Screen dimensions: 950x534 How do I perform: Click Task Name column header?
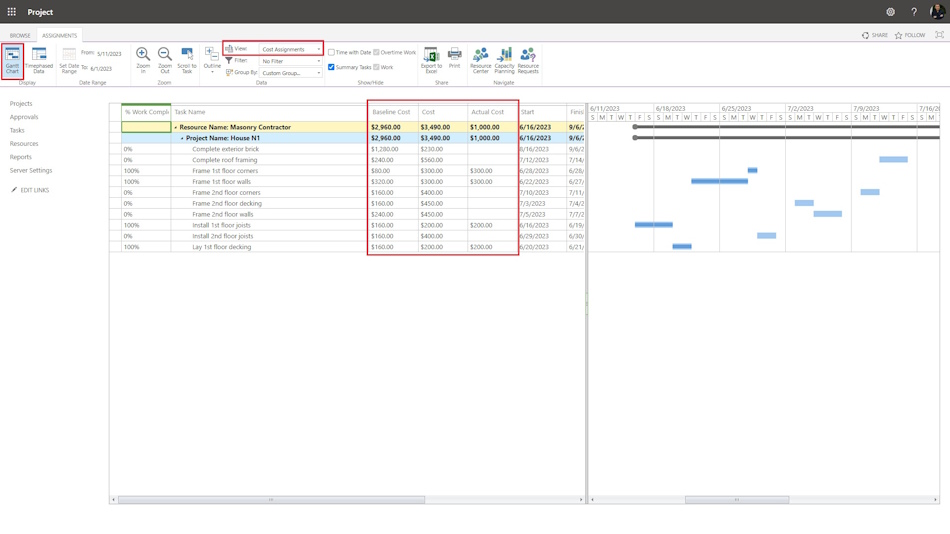(269, 112)
